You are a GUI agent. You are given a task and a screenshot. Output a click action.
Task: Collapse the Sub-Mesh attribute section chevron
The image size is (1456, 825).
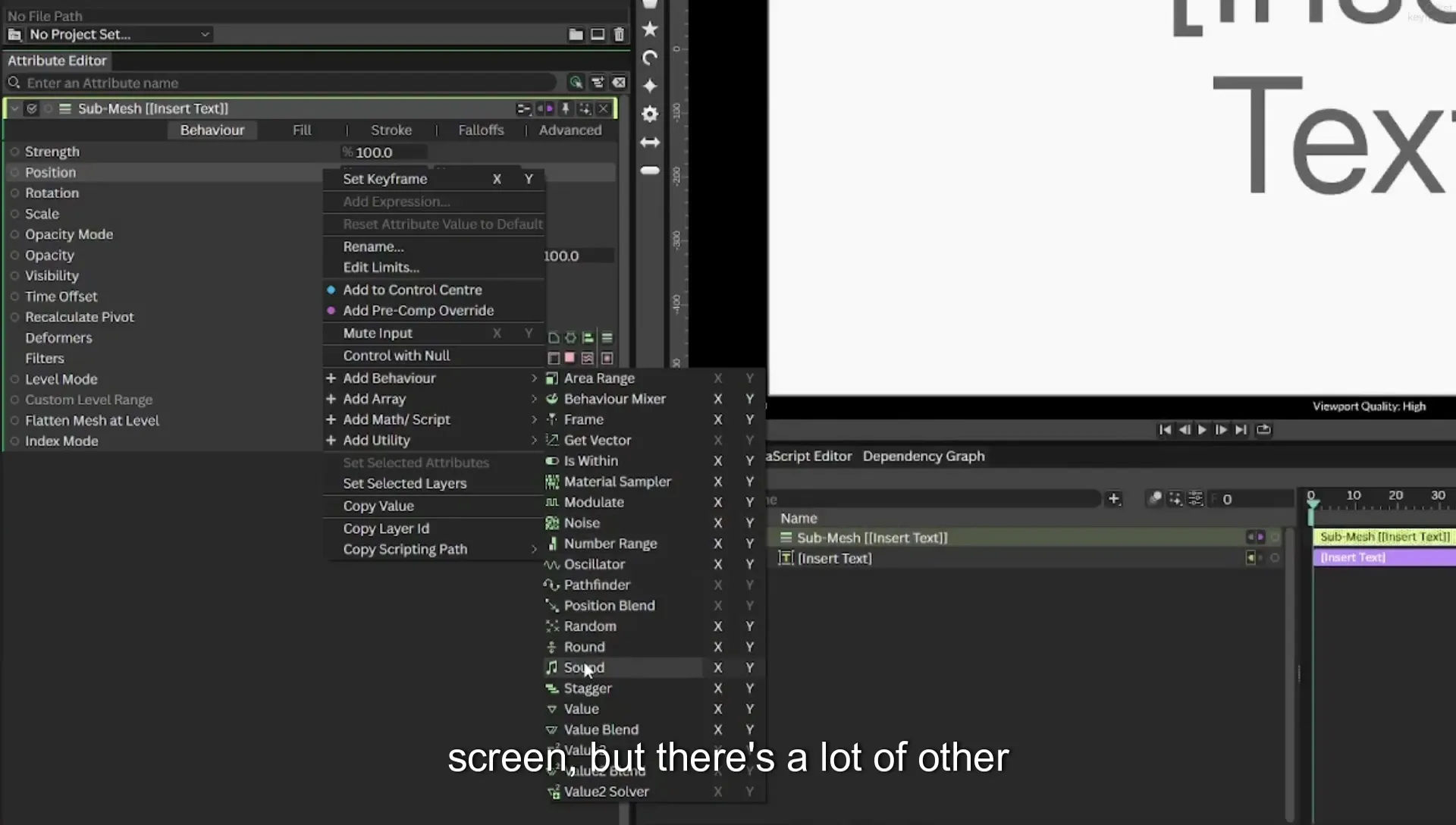(x=14, y=109)
